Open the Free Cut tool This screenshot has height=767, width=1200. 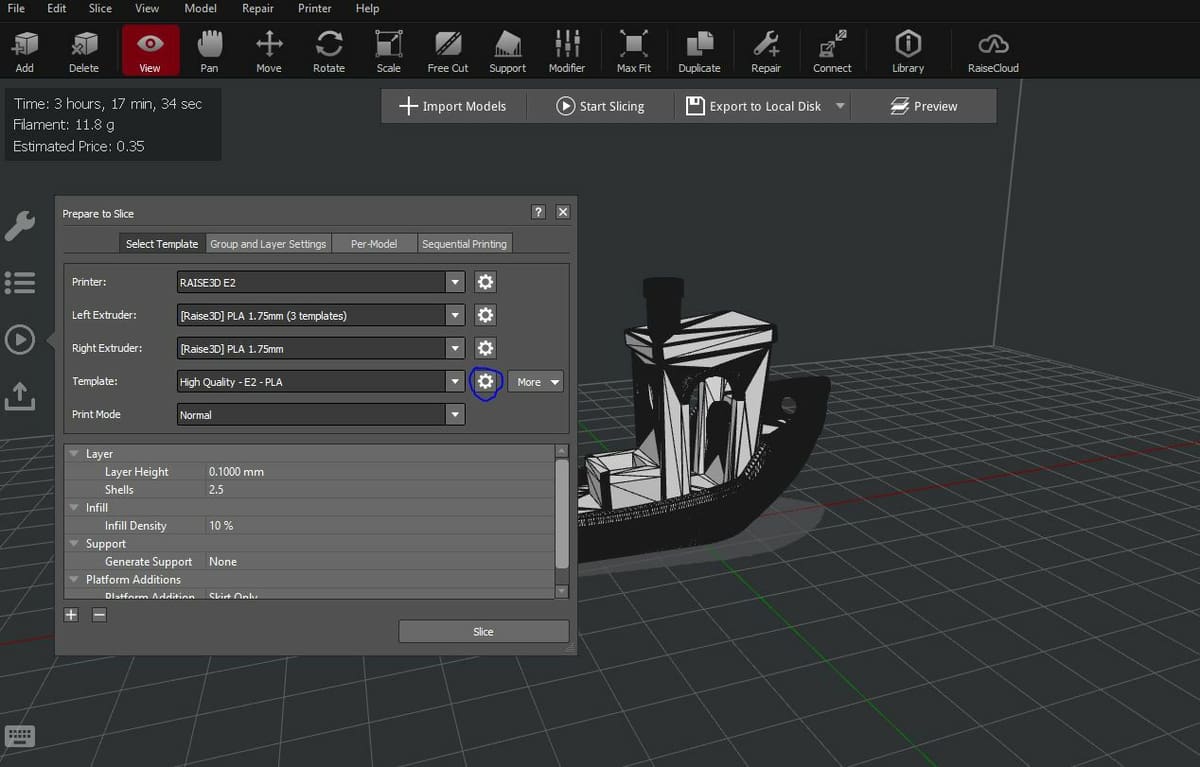pyautogui.click(x=448, y=51)
